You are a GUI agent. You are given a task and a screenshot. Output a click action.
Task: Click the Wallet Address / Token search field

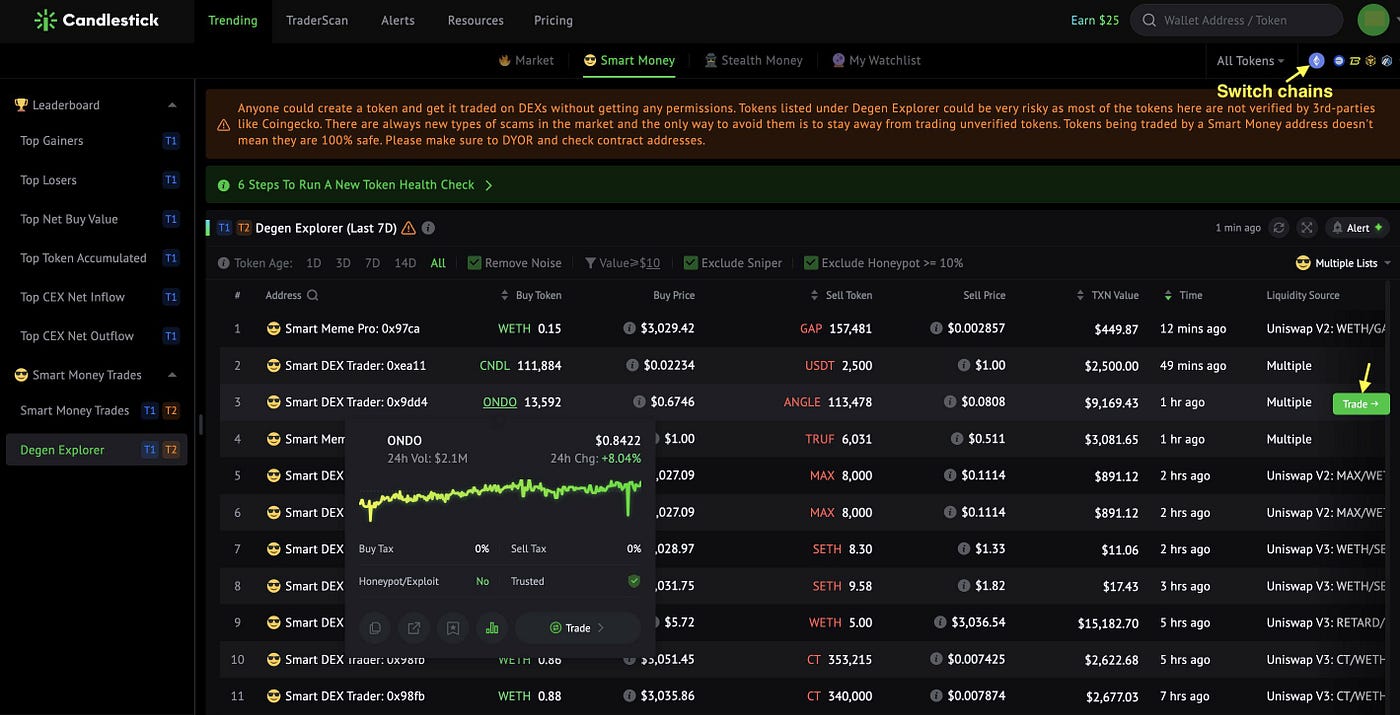1236,20
